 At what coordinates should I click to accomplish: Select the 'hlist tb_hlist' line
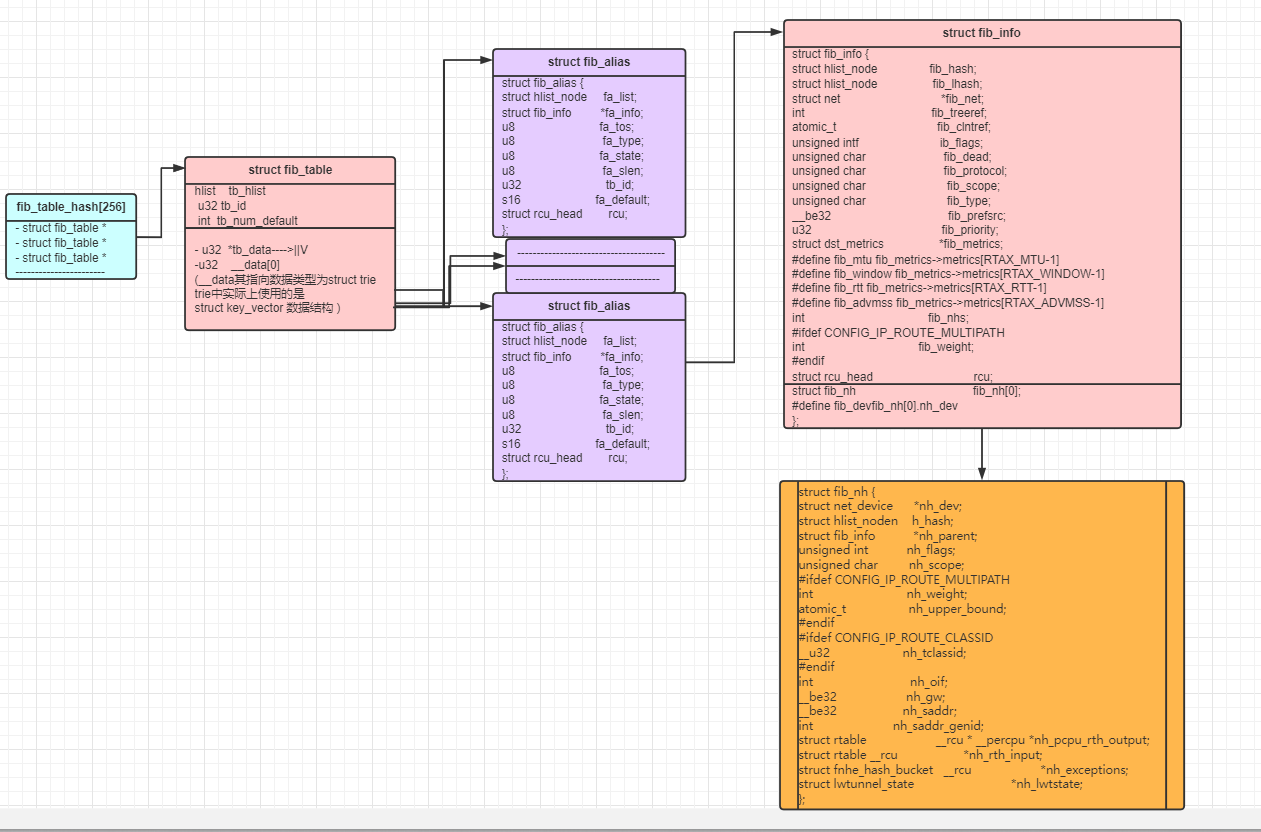230,190
